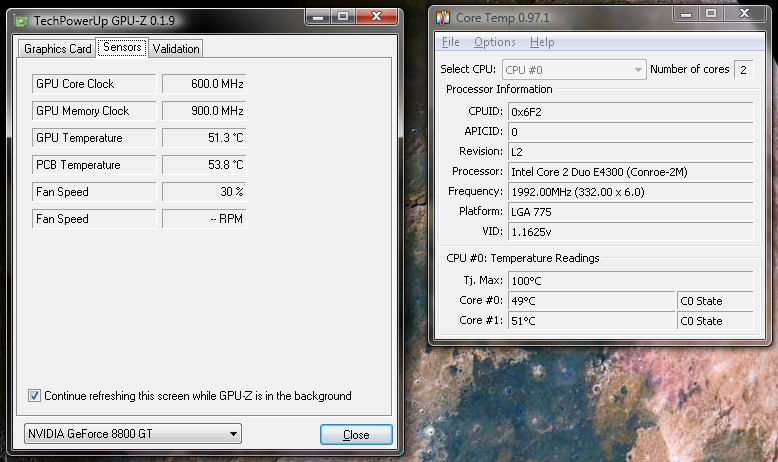The height and width of the screenshot is (462, 778).
Task: Open the Validation tab
Action: [x=176, y=49]
